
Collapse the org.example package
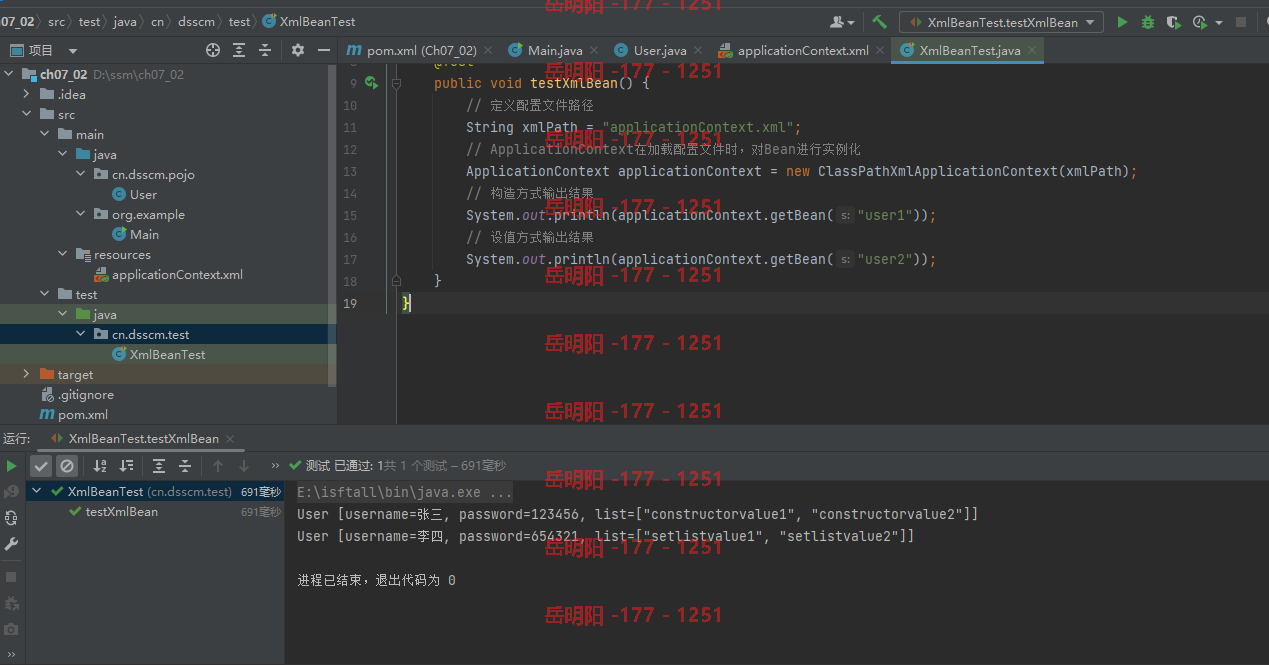click(81, 214)
